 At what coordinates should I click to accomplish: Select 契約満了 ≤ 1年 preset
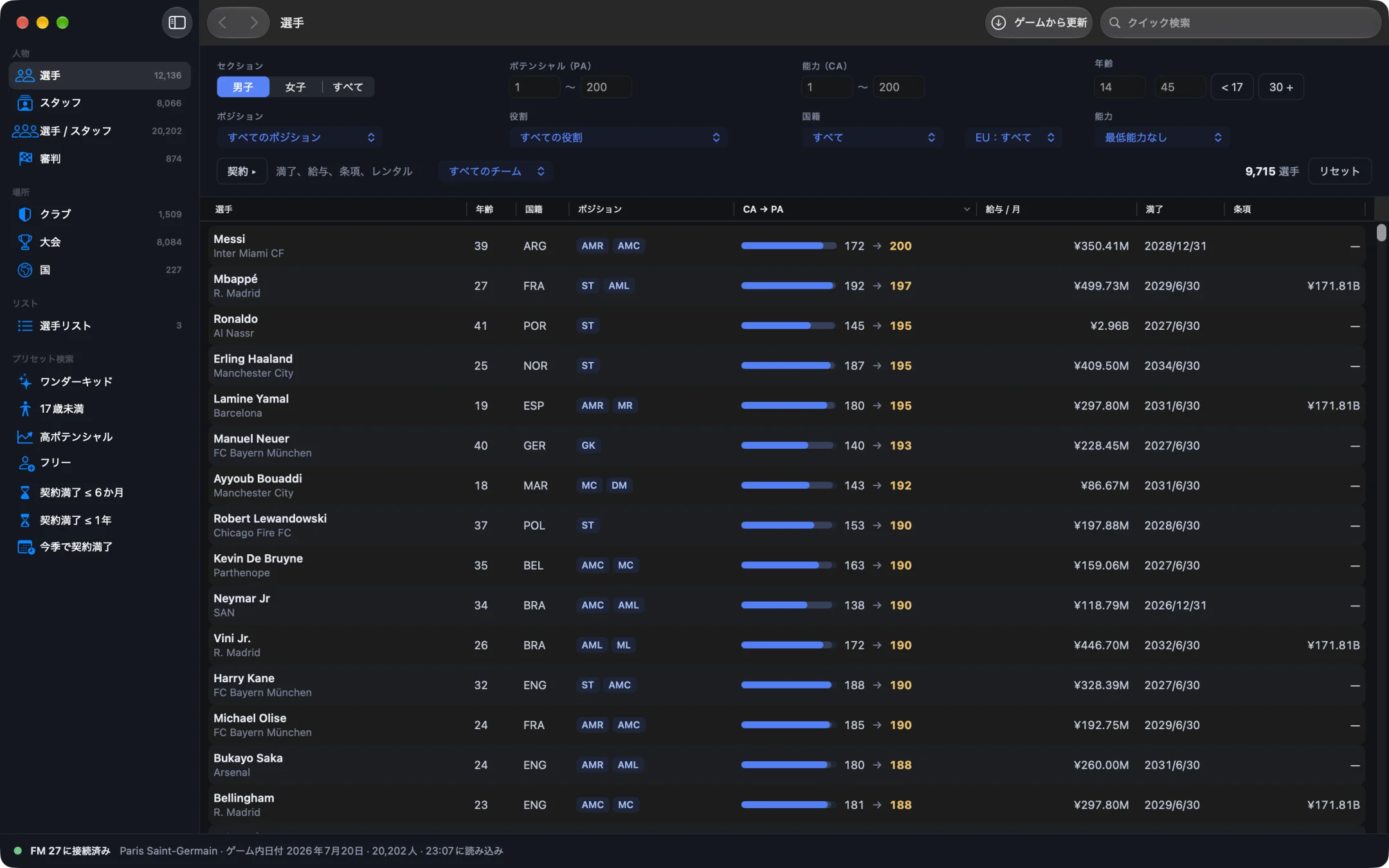point(100,520)
